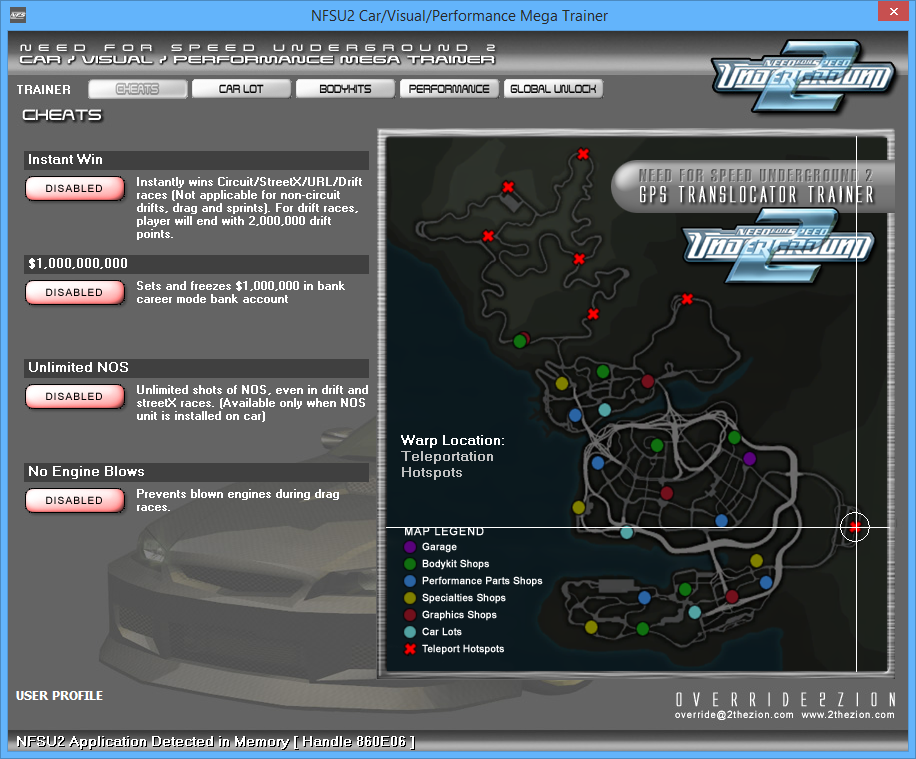Click the blue Performance Parts Shops legend dot
916x759 pixels.
(410, 581)
